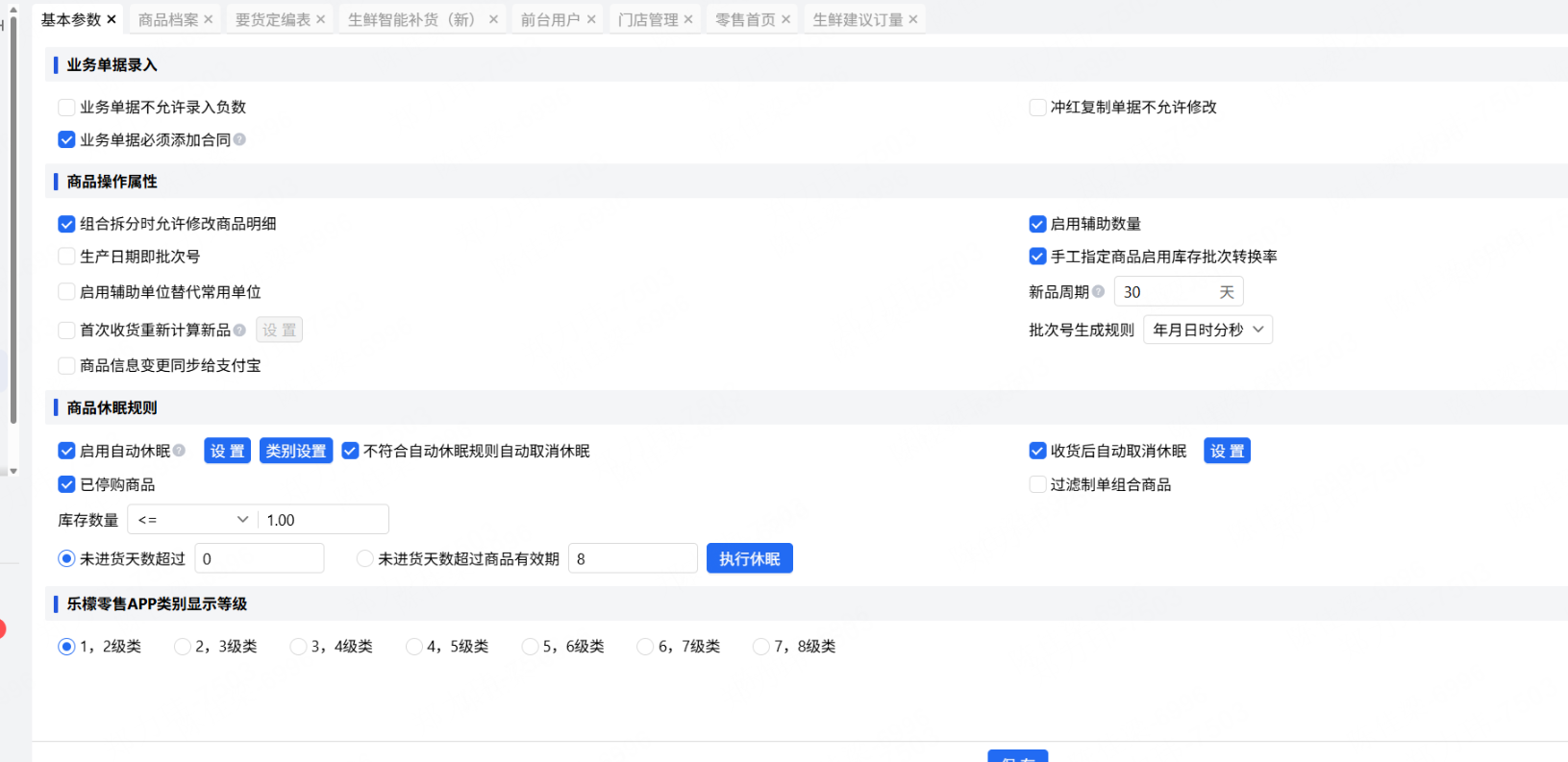Tick the 冲红复制单据不允许修改 checkbox
Screen dimensions: 1568x762
coord(1037,107)
